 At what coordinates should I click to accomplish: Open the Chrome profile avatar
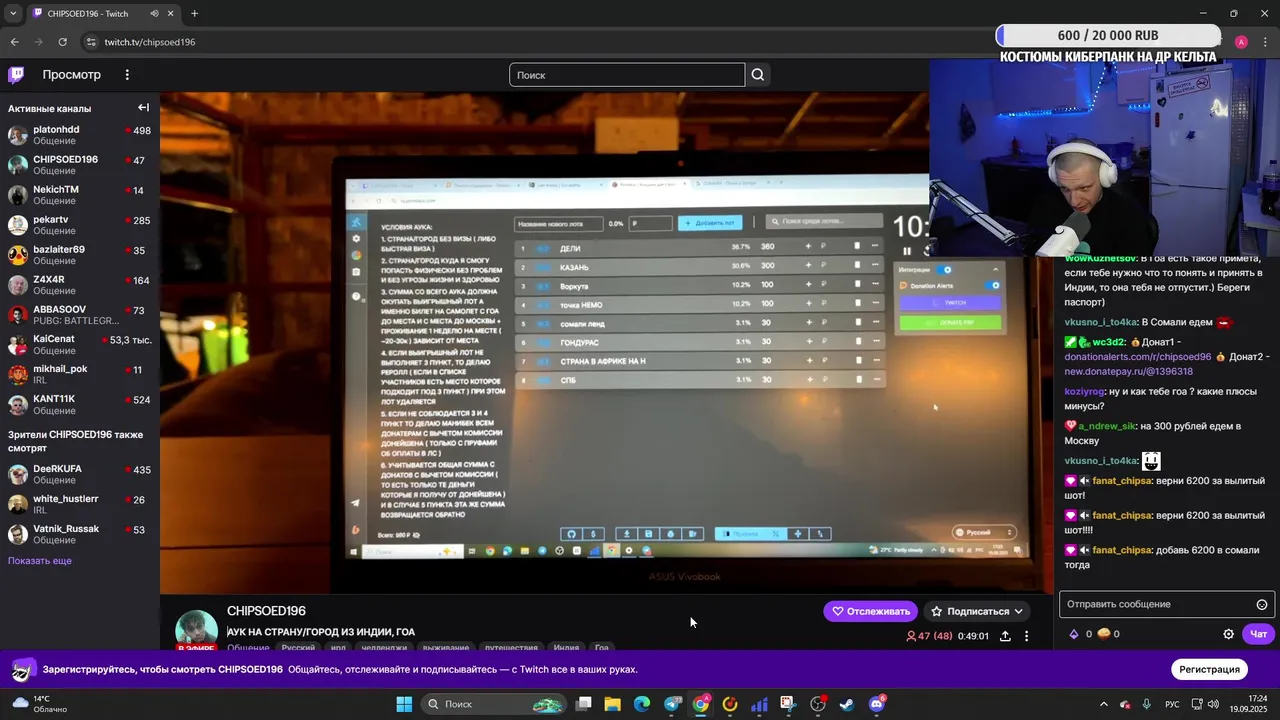pos(1241,42)
